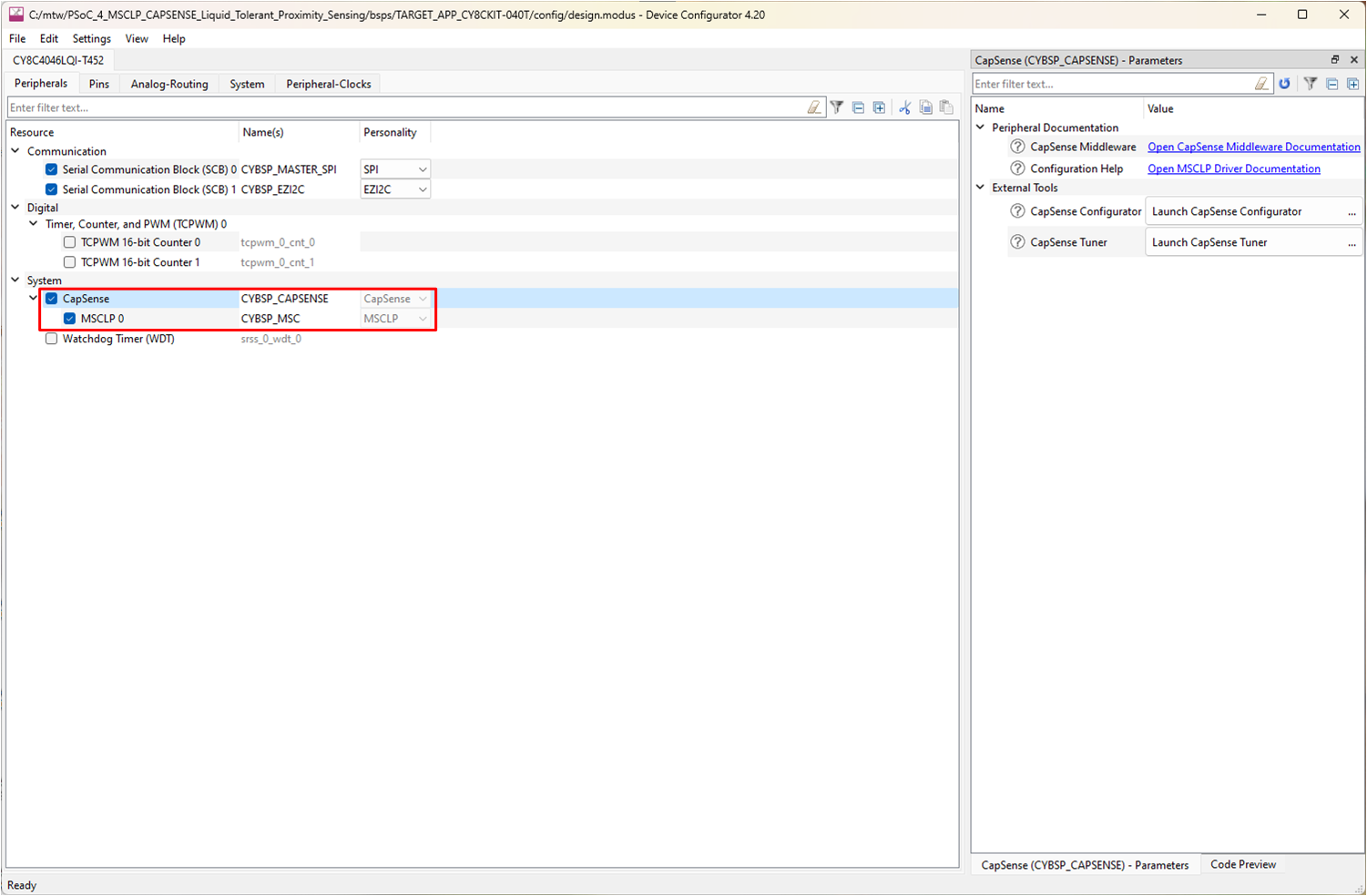The width and height of the screenshot is (1367, 896).
Task: Switch to the Analog-Routing tab
Action: click(x=169, y=84)
